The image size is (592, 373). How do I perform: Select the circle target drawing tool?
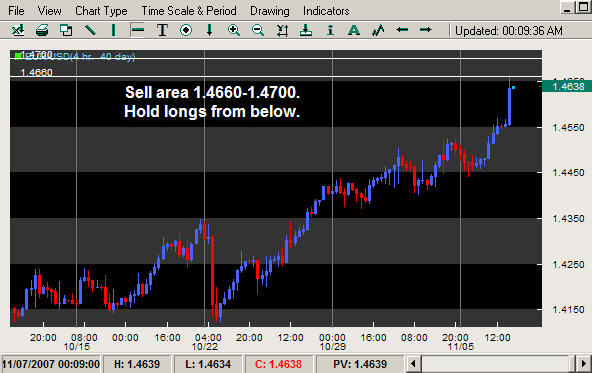tap(186, 30)
